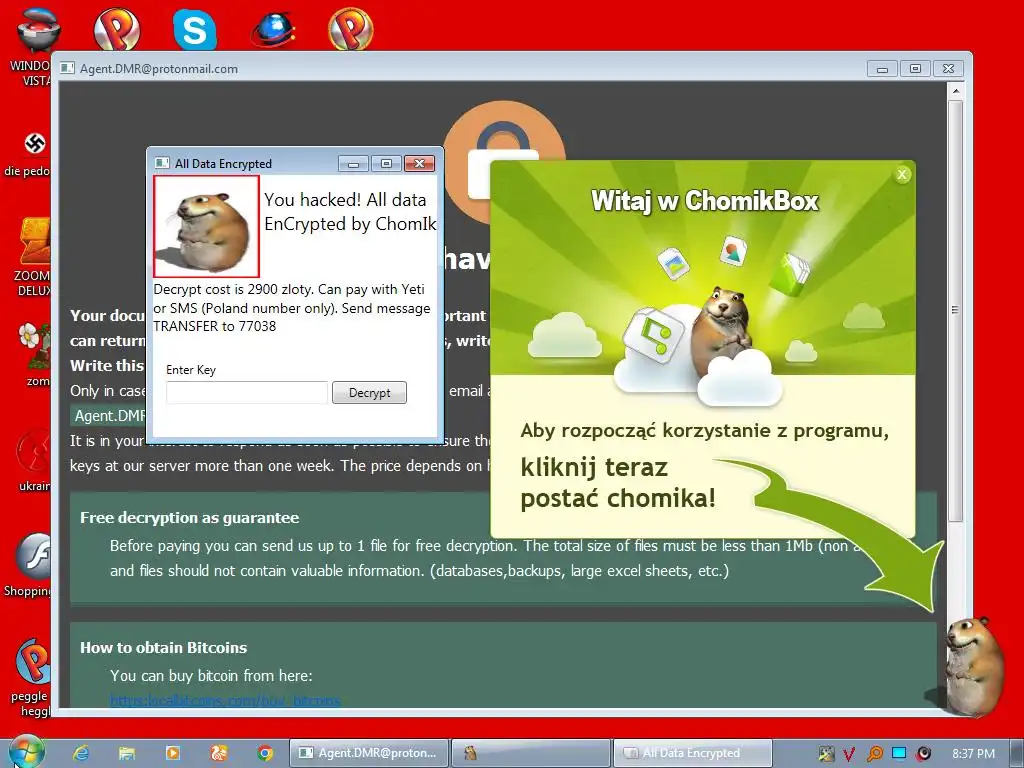Launch UC Browser from the taskbar

click(219, 753)
